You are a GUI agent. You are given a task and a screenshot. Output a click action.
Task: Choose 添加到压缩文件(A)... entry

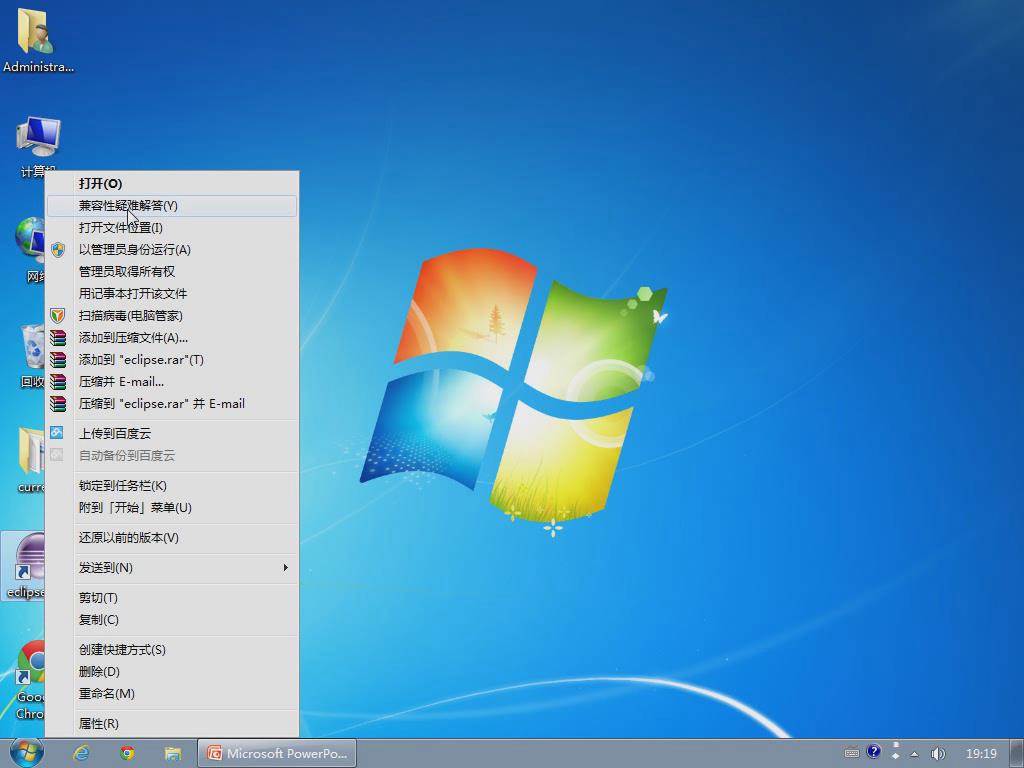click(x=172, y=338)
